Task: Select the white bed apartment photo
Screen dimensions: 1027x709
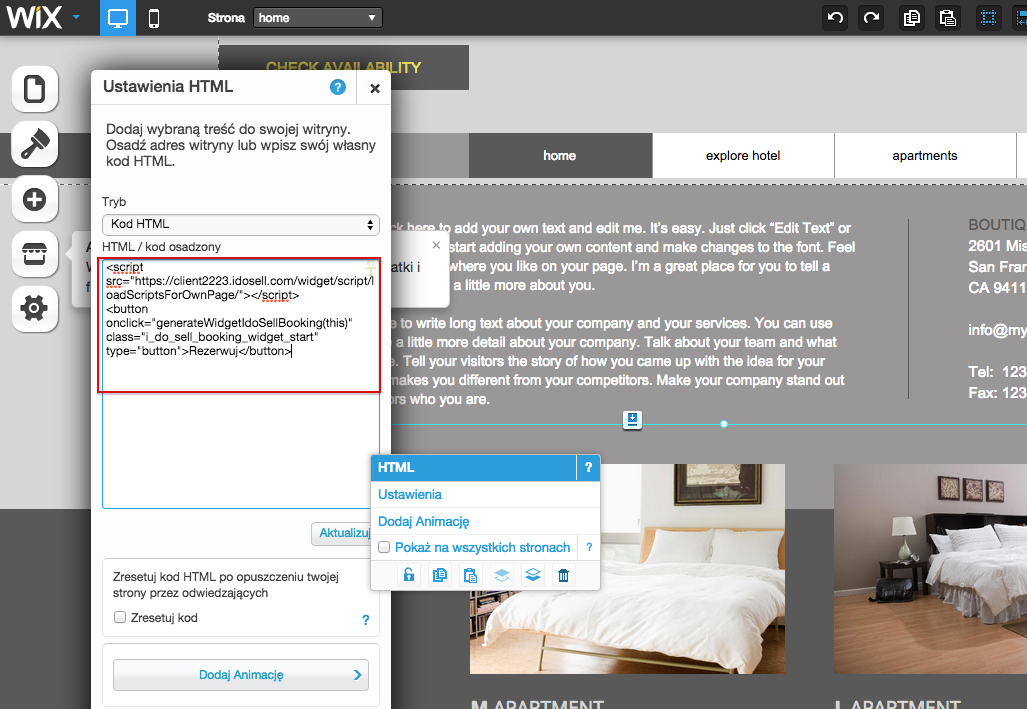Action: (x=627, y=568)
